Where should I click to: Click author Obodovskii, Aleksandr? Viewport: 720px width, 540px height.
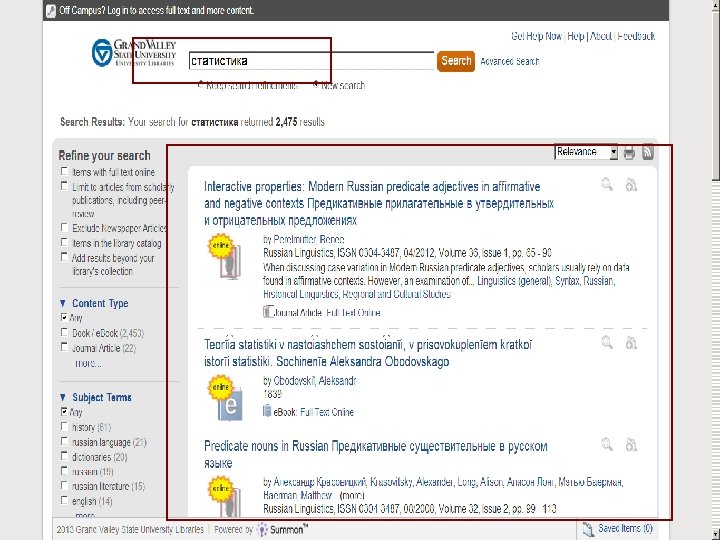[315, 381]
